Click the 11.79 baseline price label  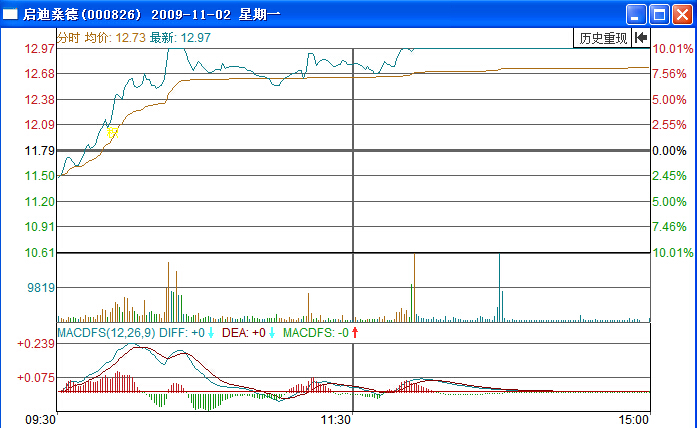click(x=41, y=151)
